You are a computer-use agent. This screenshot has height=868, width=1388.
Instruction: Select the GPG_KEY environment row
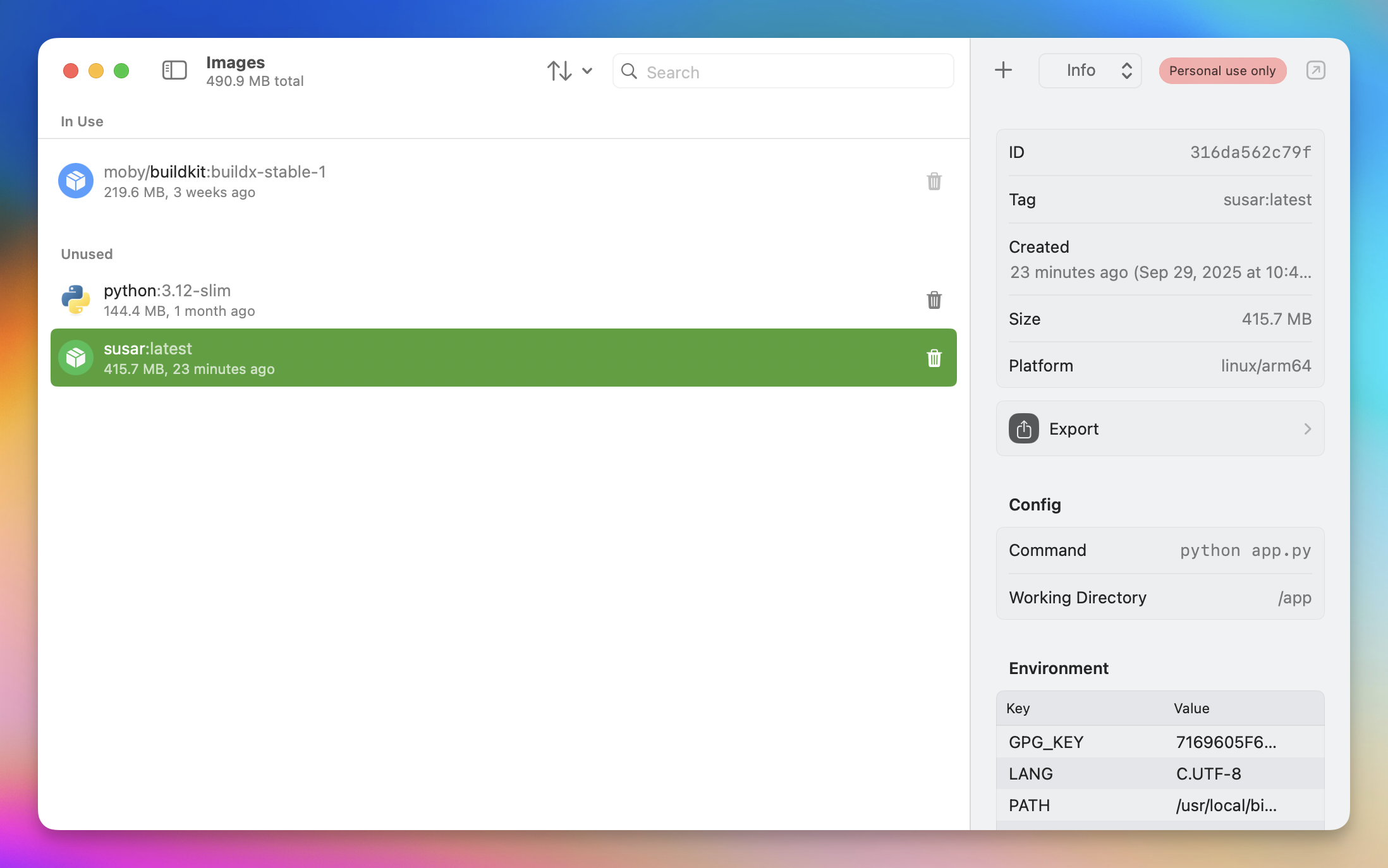pyautogui.click(x=1160, y=742)
